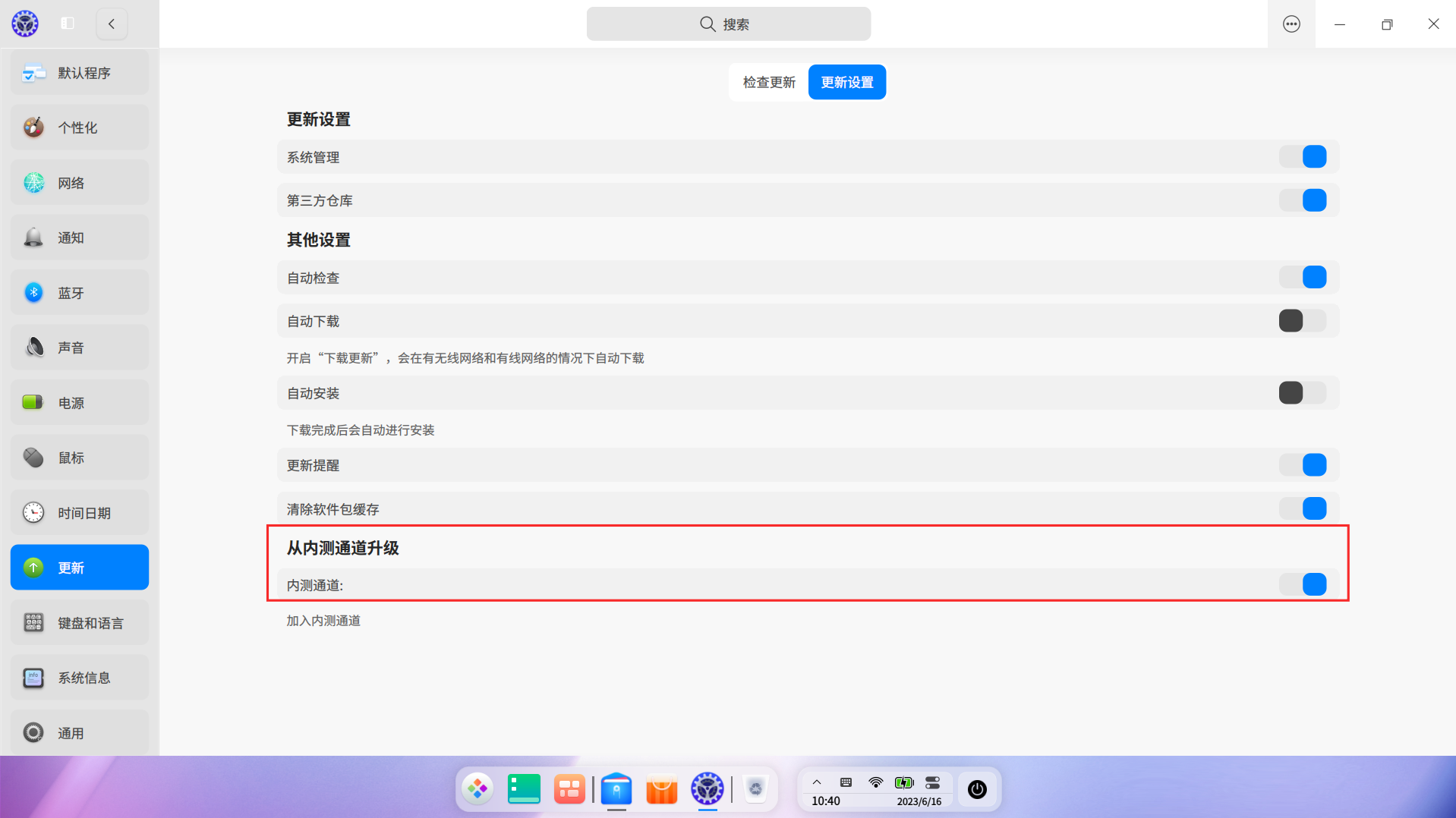Open the onscreen keyboard tray icon
The width and height of the screenshot is (1456, 818).
pyautogui.click(x=845, y=782)
